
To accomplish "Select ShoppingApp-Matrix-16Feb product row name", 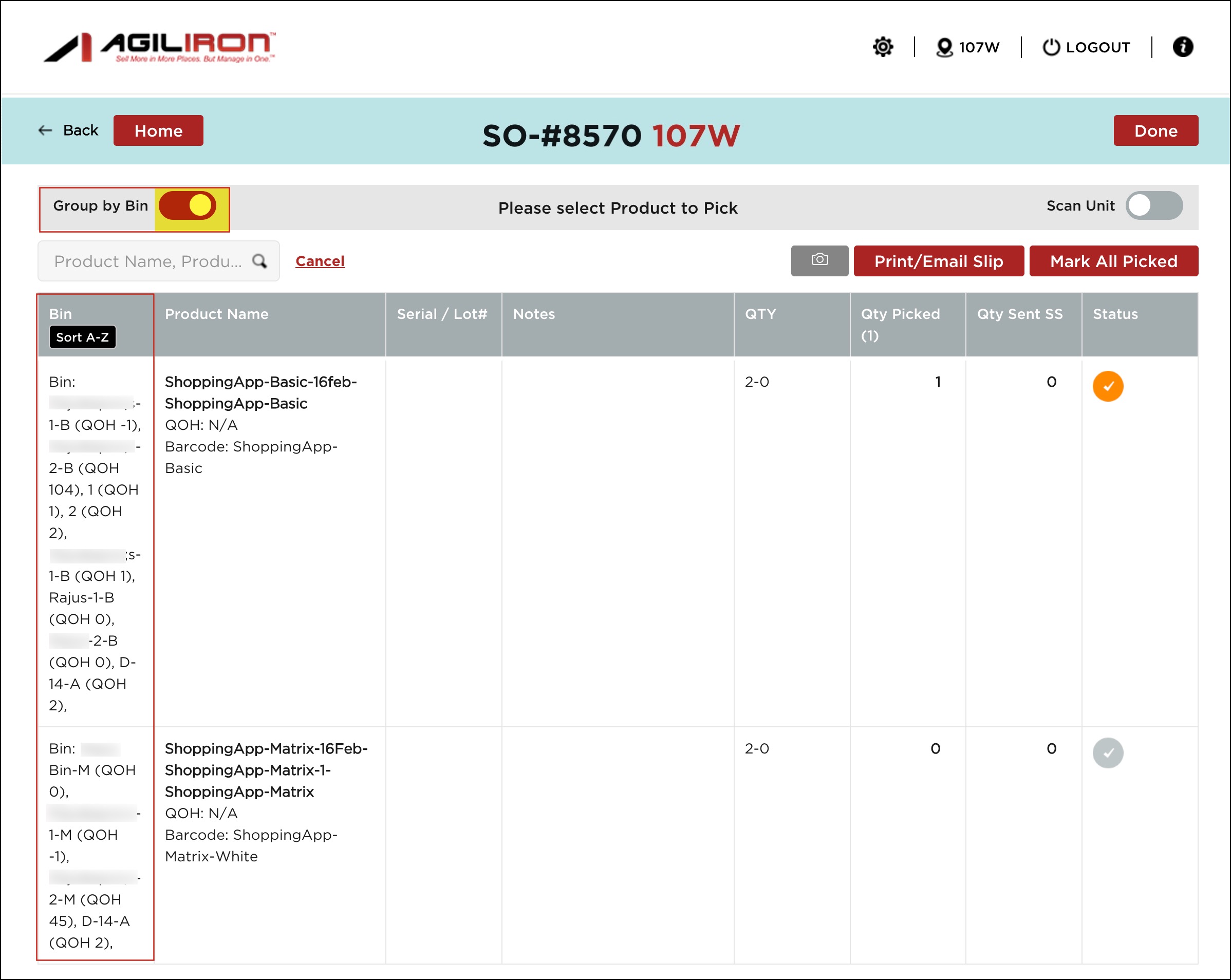I will tap(266, 748).
